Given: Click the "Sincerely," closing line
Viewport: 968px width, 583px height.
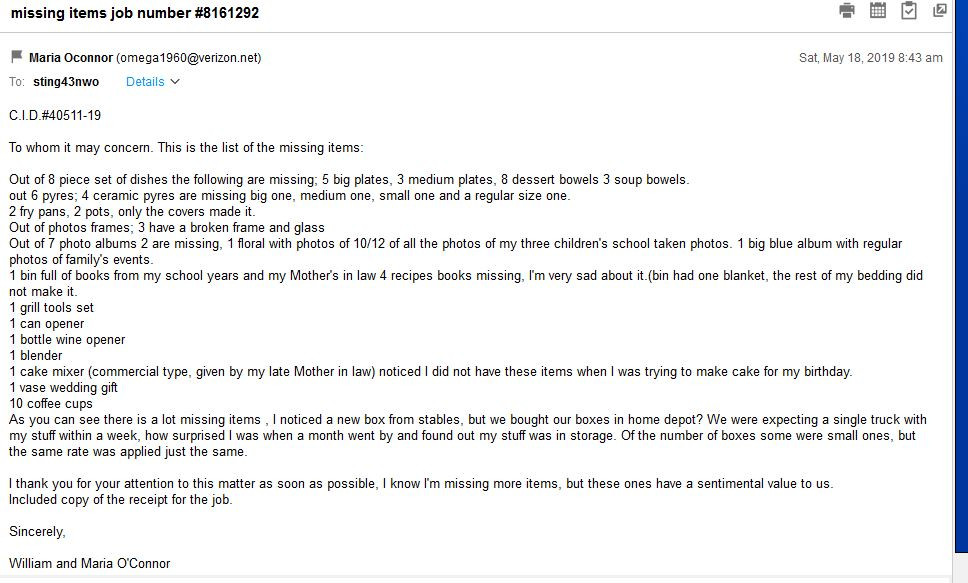Looking at the screenshot, I should click(38, 532).
